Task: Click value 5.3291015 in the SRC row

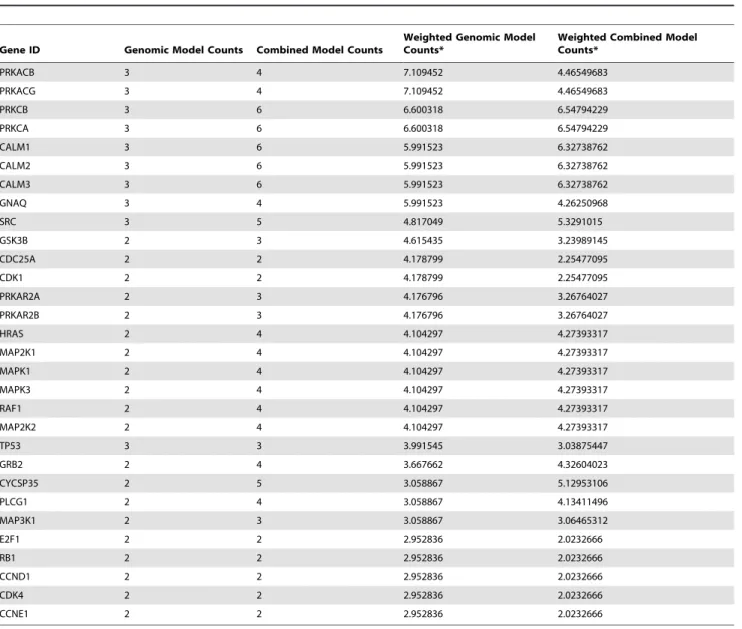Action: pos(580,222)
